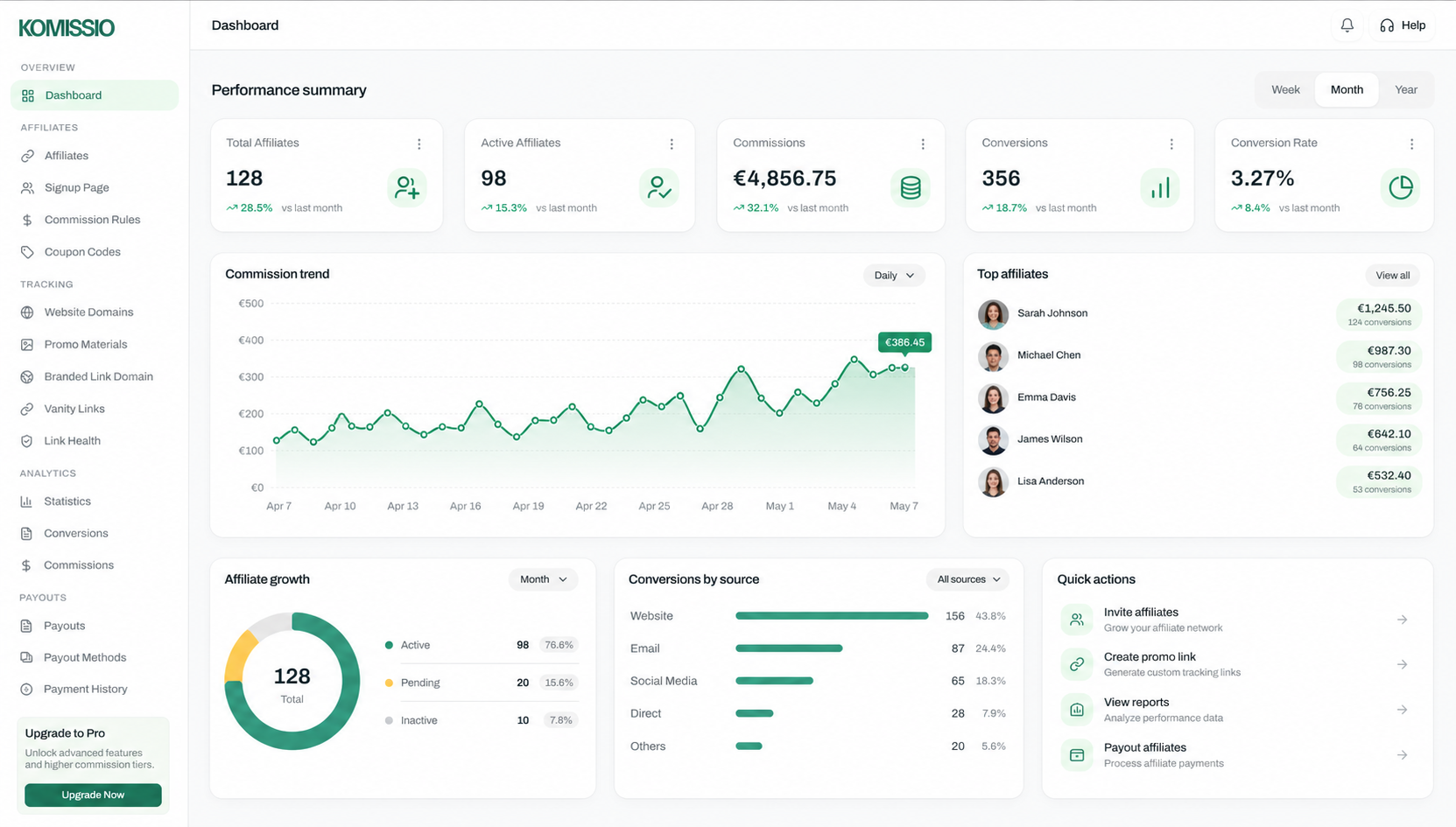Click the Commissions database stack icon
Image resolution: width=1456 pixels, height=827 pixels.
[x=911, y=187]
